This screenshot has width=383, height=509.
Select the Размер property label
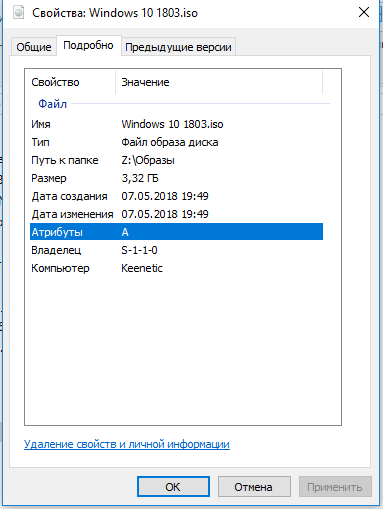click(x=49, y=178)
